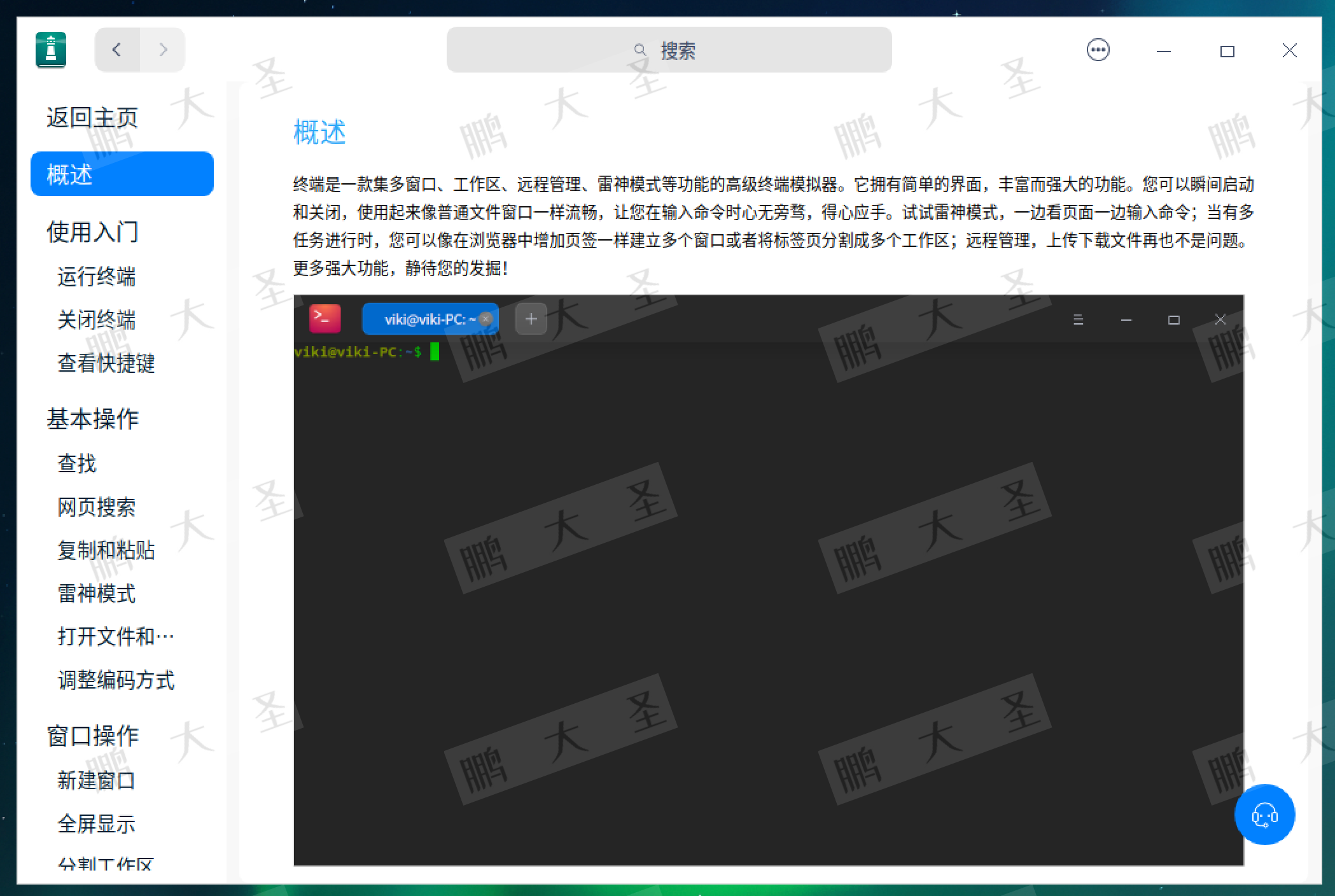Viewport: 1335px width, 896px height.
Task: Open the 新建窗口 topic
Action: tap(97, 780)
